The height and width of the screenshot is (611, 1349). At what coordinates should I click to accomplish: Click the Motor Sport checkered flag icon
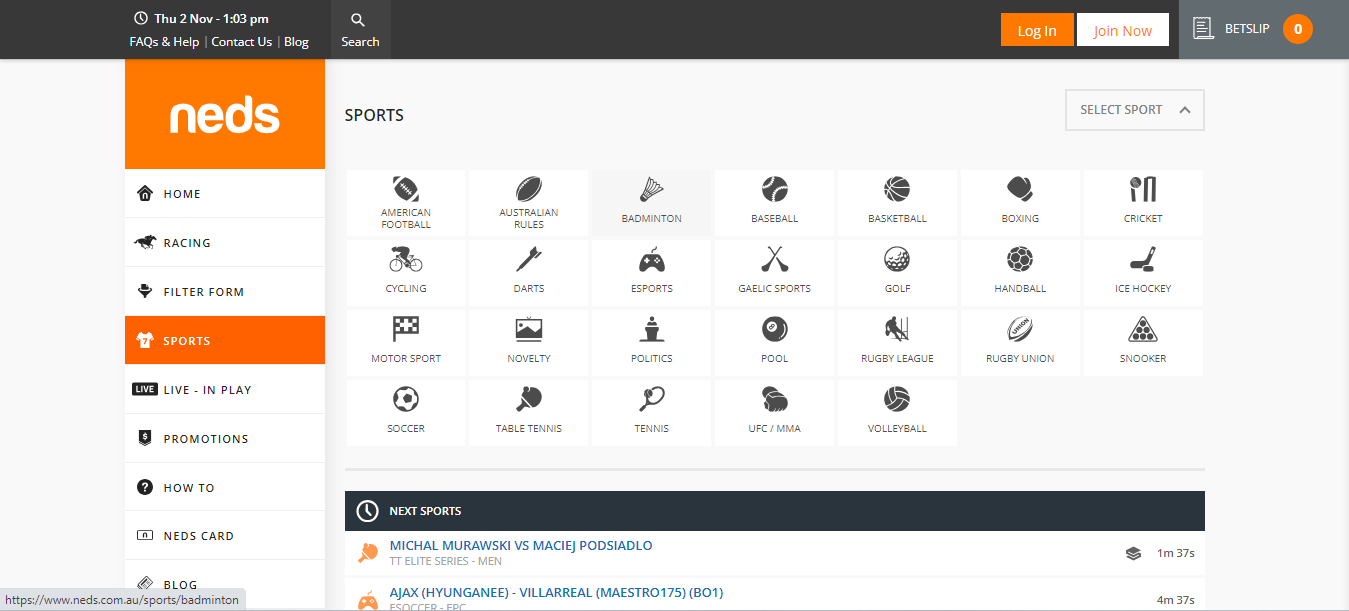point(406,330)
